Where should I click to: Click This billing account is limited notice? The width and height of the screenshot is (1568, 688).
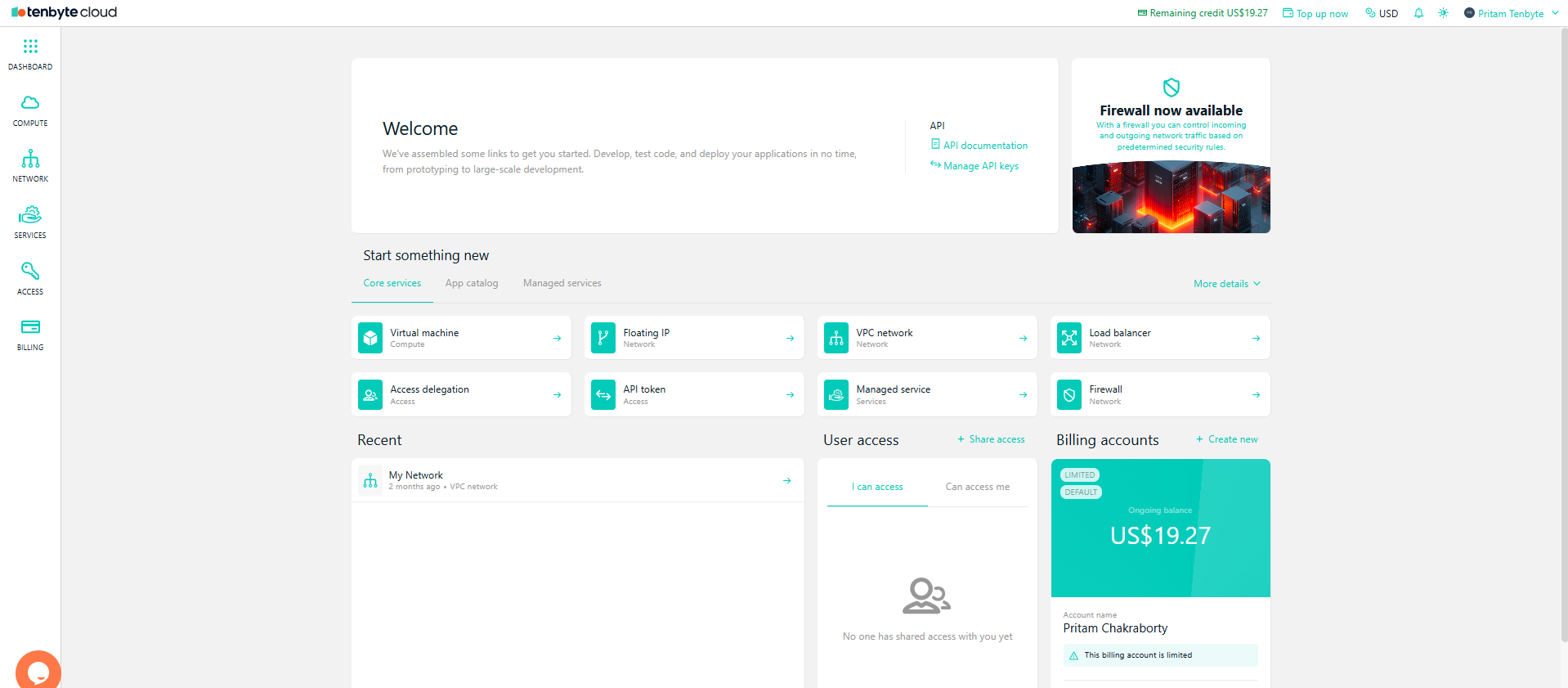point(1160,655)
